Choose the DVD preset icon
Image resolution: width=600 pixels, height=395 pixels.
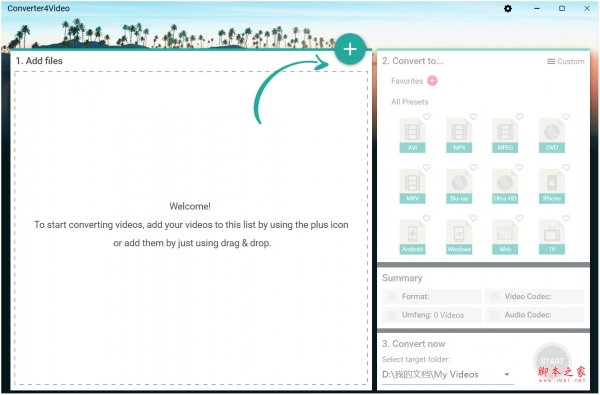(552, 135)
